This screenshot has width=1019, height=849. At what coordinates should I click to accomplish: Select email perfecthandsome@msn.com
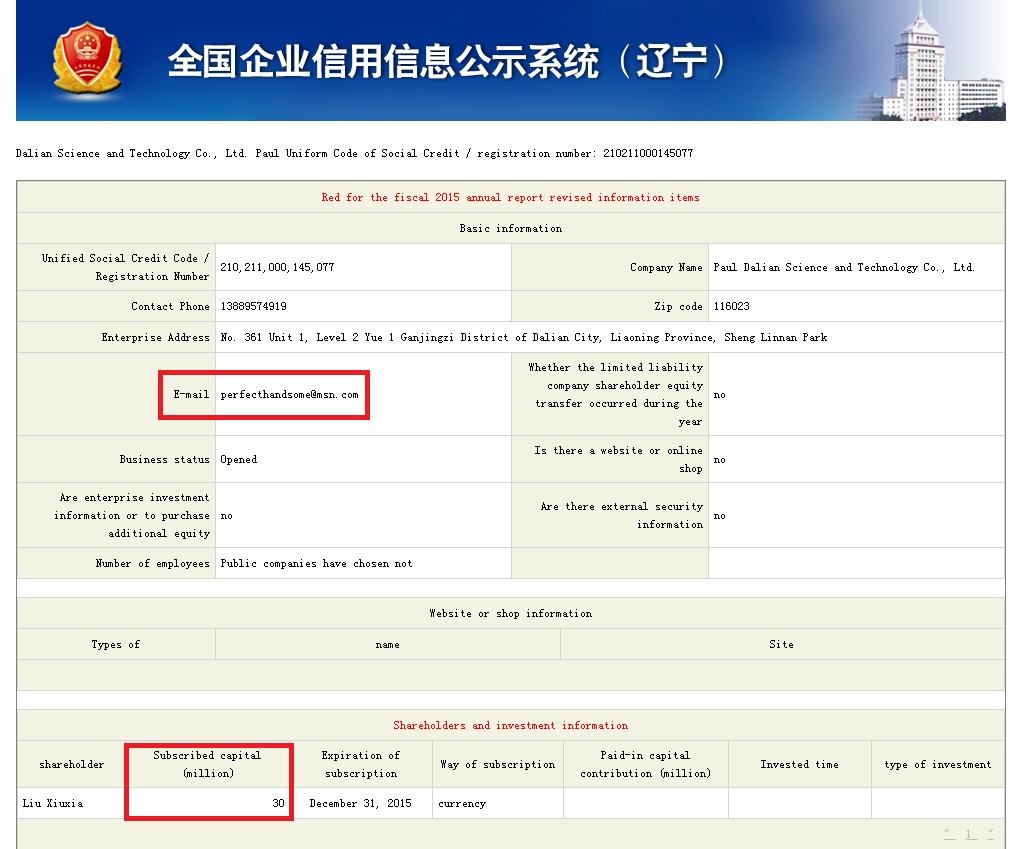coord(289,395)
